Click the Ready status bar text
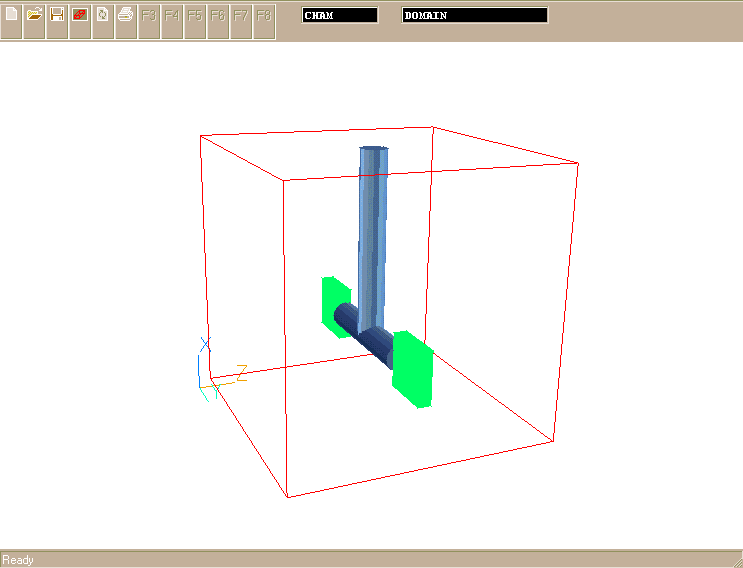Screen dimensions: 743x568 click(18, 560)
